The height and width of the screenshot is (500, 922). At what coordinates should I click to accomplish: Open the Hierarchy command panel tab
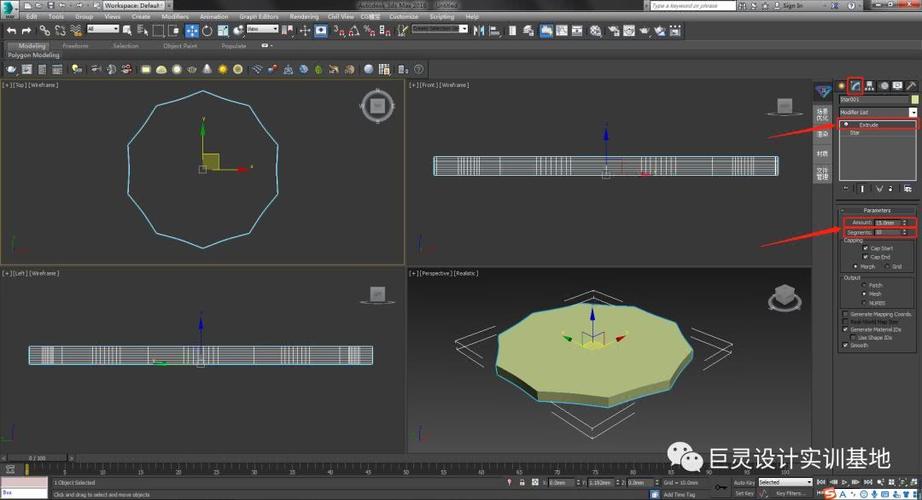[x=869, y=85]
